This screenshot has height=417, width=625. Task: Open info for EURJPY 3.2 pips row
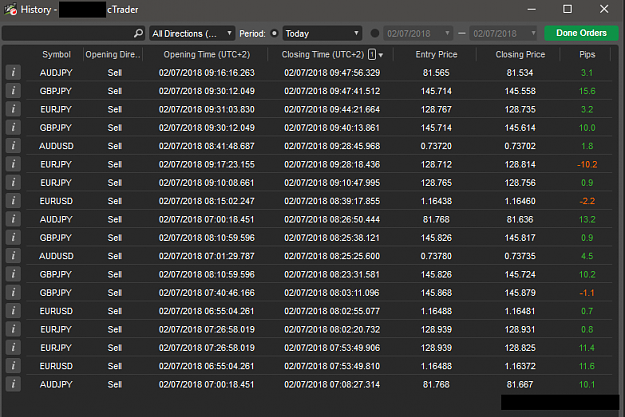coord(13,109)
